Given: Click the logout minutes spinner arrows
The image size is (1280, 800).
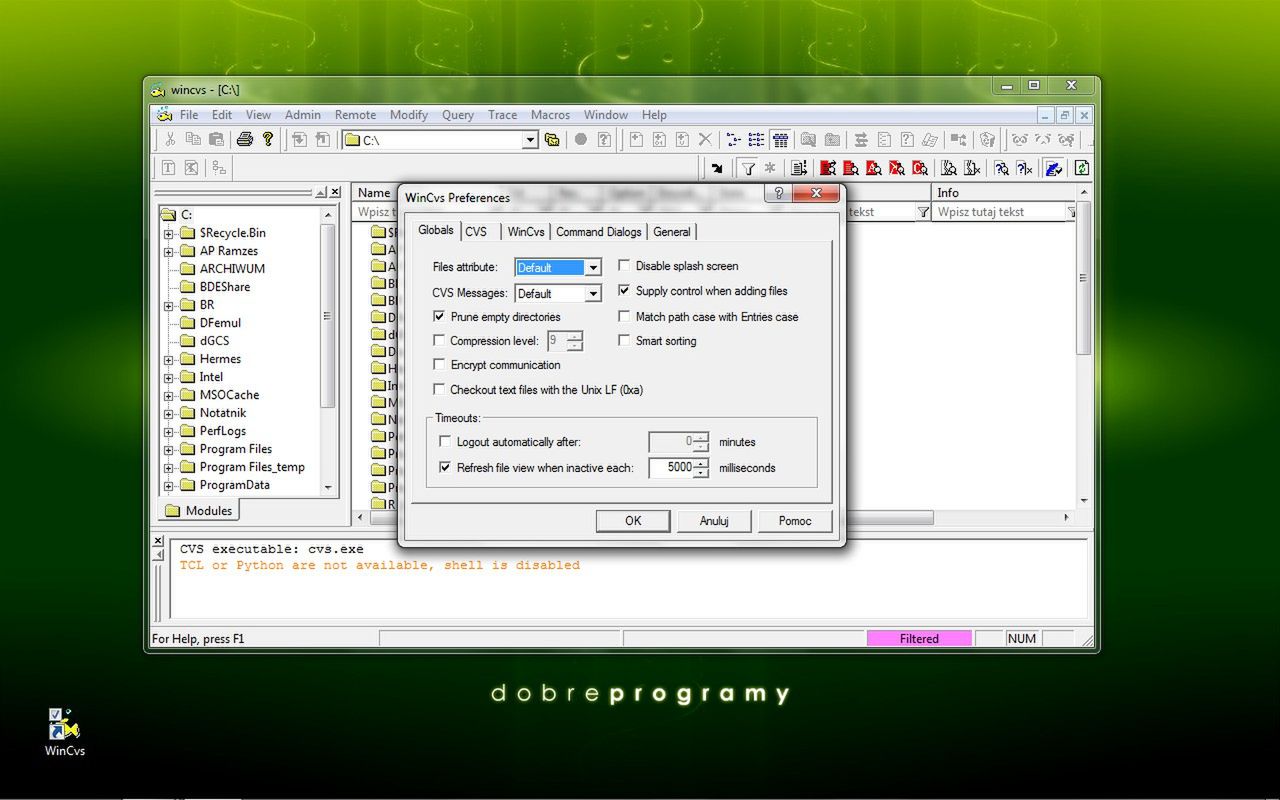Looking at the screenshot, I should tap(701, 442).
